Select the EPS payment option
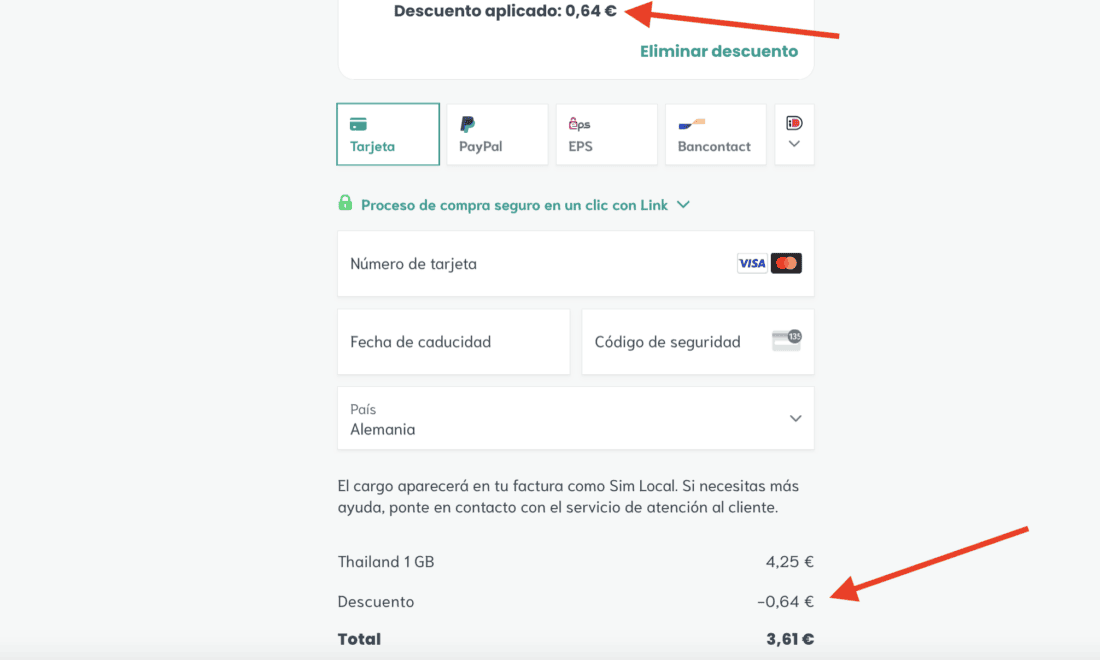This screenshot has width=1100, height=660. pyautogui.click(x=606, y=134)
